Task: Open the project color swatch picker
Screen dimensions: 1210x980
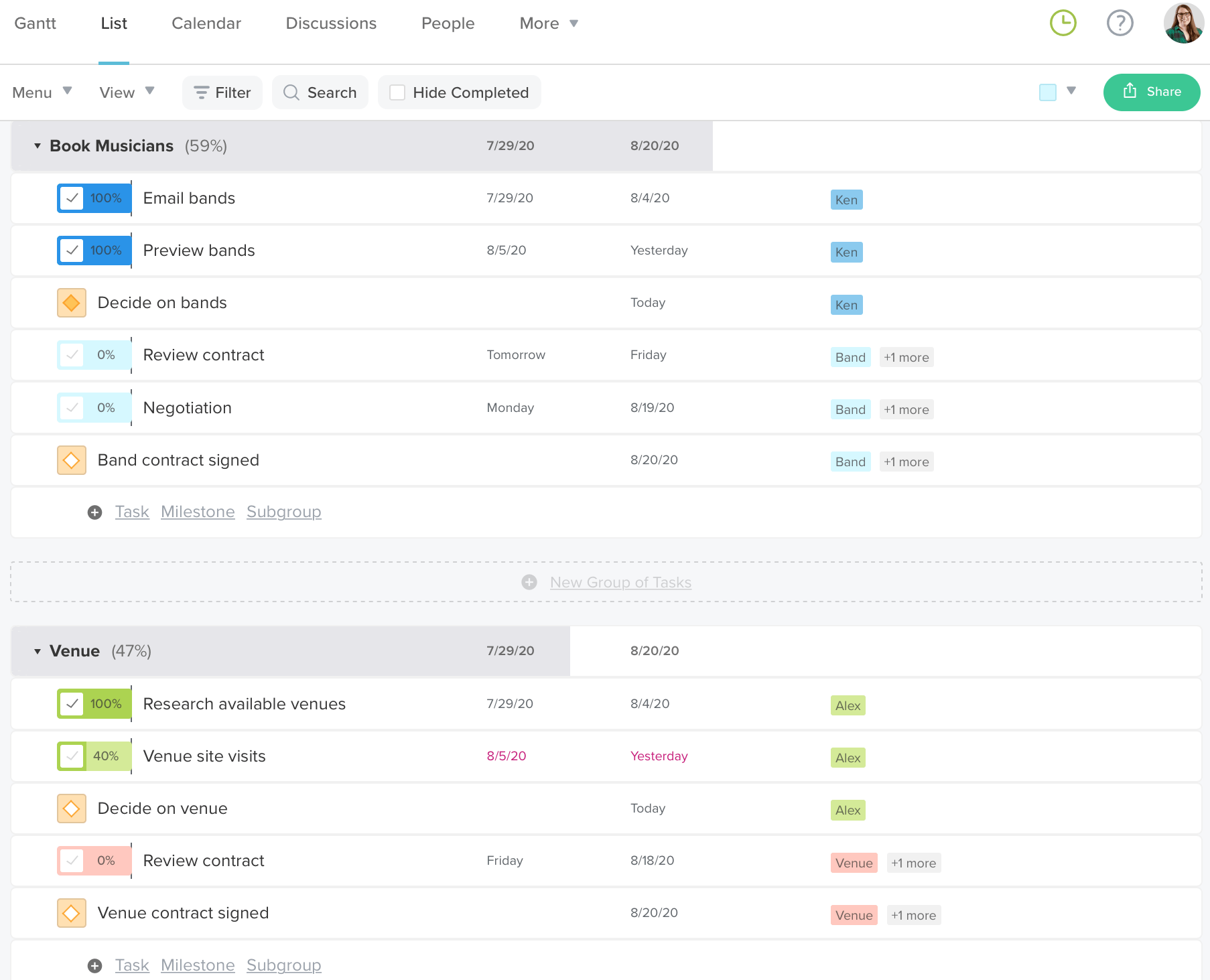Action: (1049, 92)
